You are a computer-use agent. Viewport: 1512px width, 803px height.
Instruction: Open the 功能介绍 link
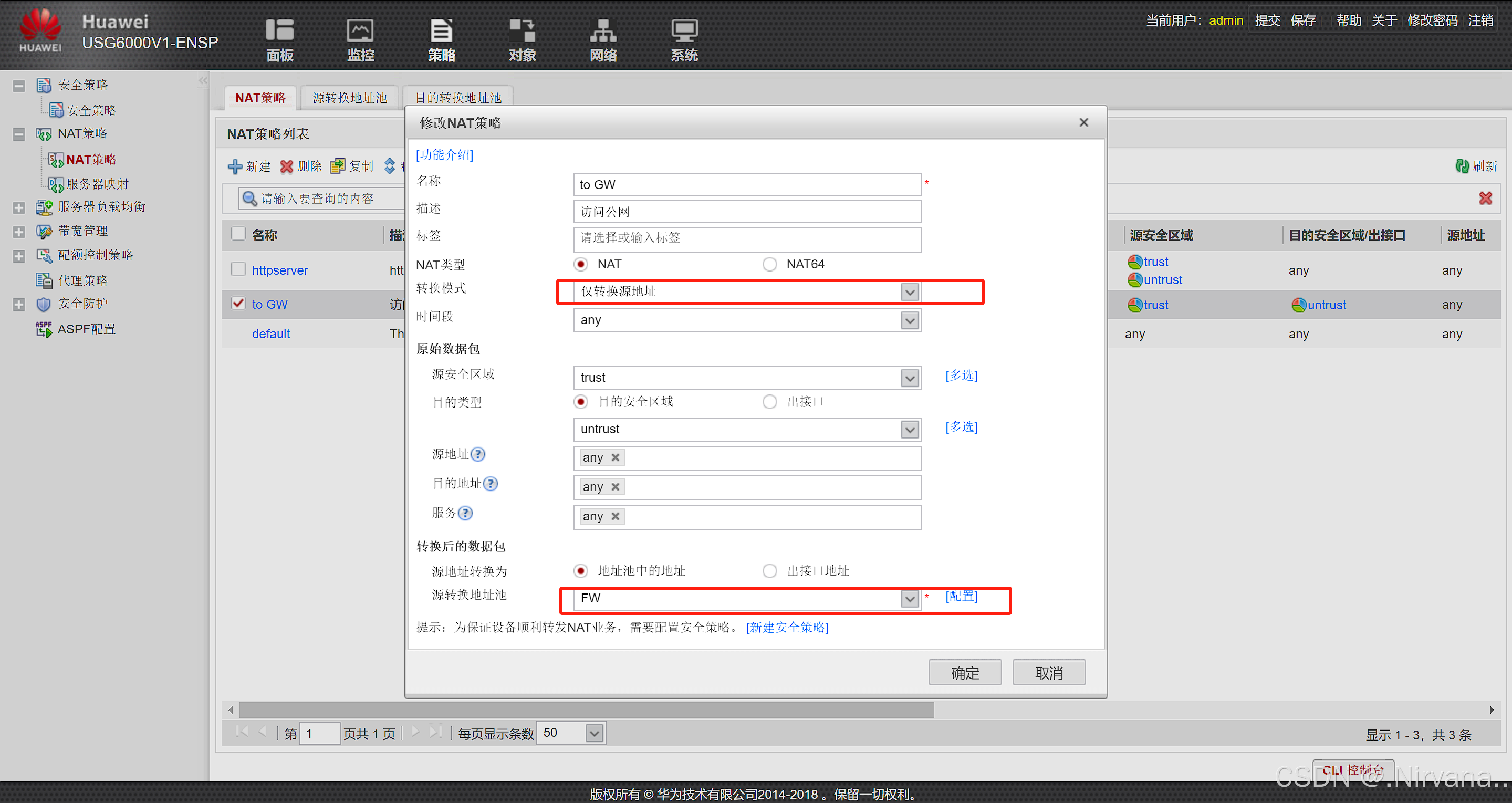tap(444, 154)
